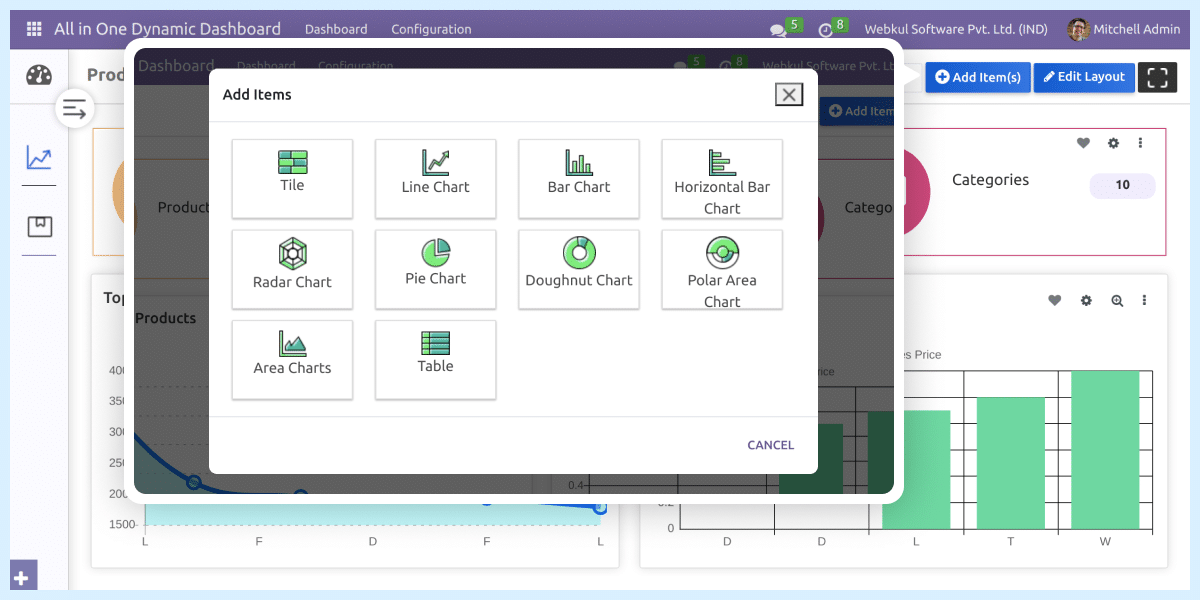
Task: Open the speedometer dashboard icon in sidebar
Action: click(38, 74)
